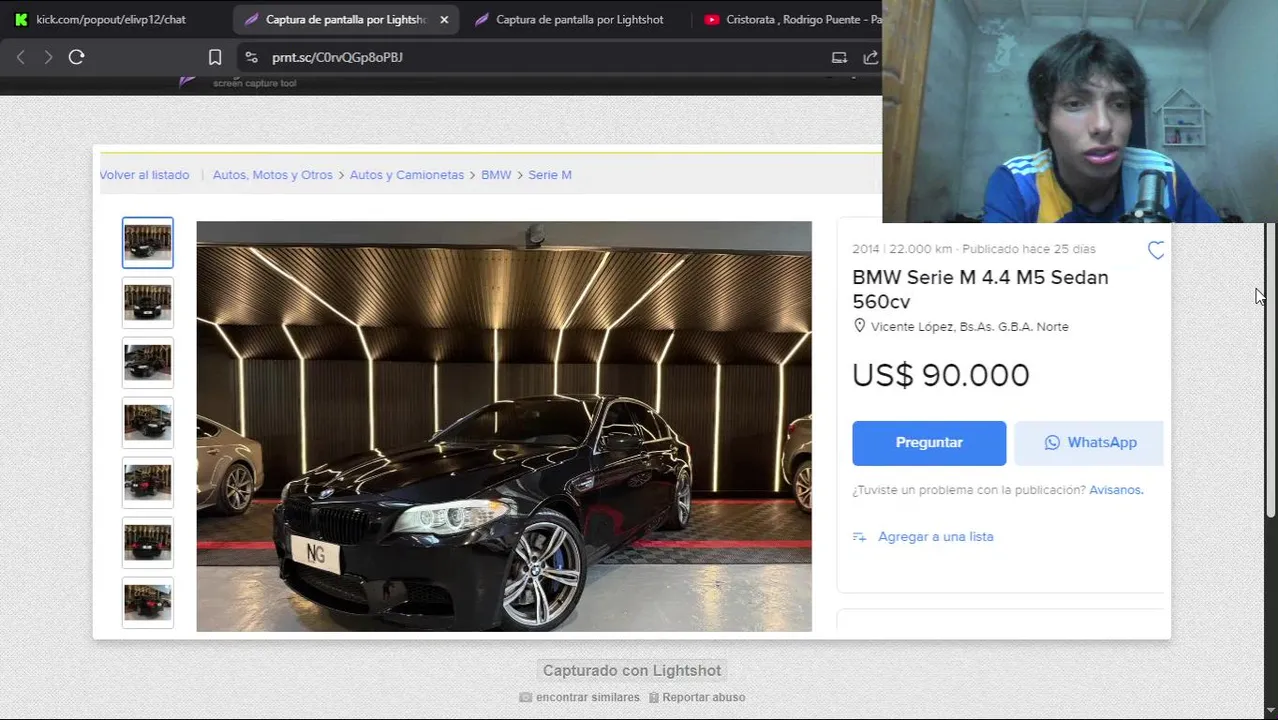Bookmark this page with the bookmark icon
The image size is (1278, 720).
point(215,57)
